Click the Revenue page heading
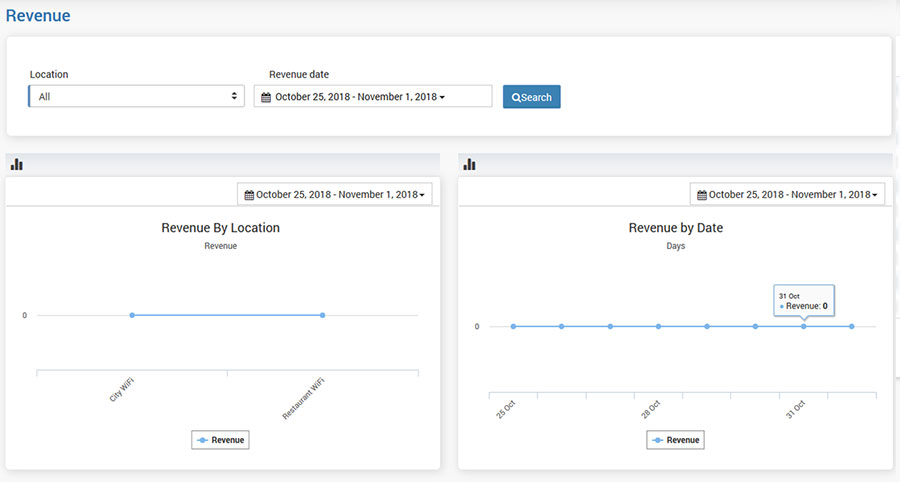Screen dimensions: 900x482 pyautogui.click(x=38, y=16)
